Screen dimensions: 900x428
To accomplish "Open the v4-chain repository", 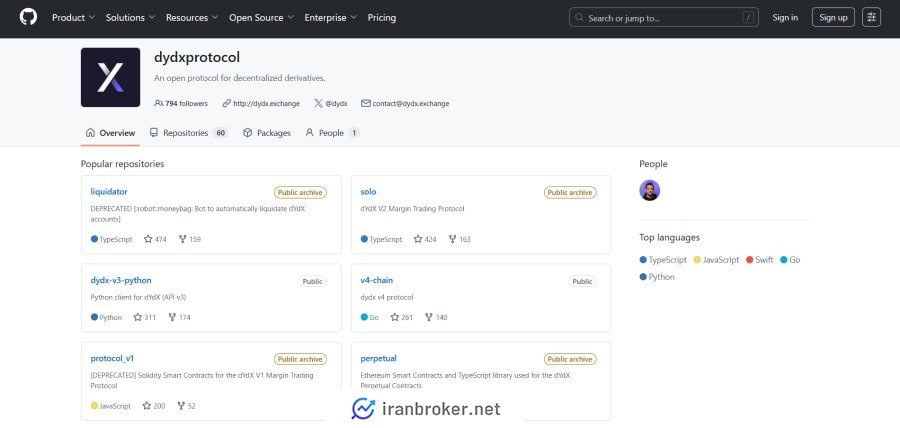I will (377, 281).
